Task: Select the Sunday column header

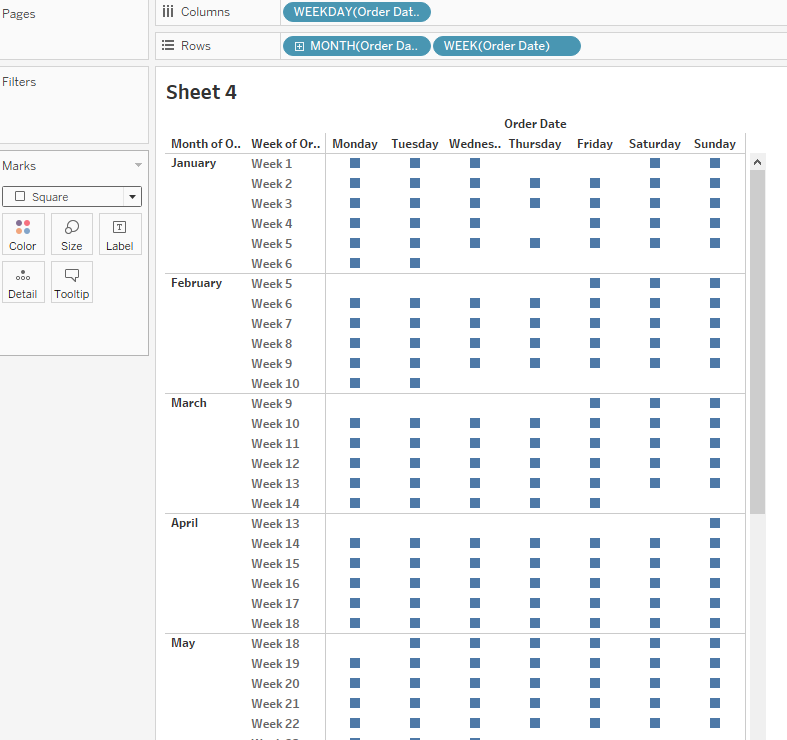Action: (x=715, y=144)
